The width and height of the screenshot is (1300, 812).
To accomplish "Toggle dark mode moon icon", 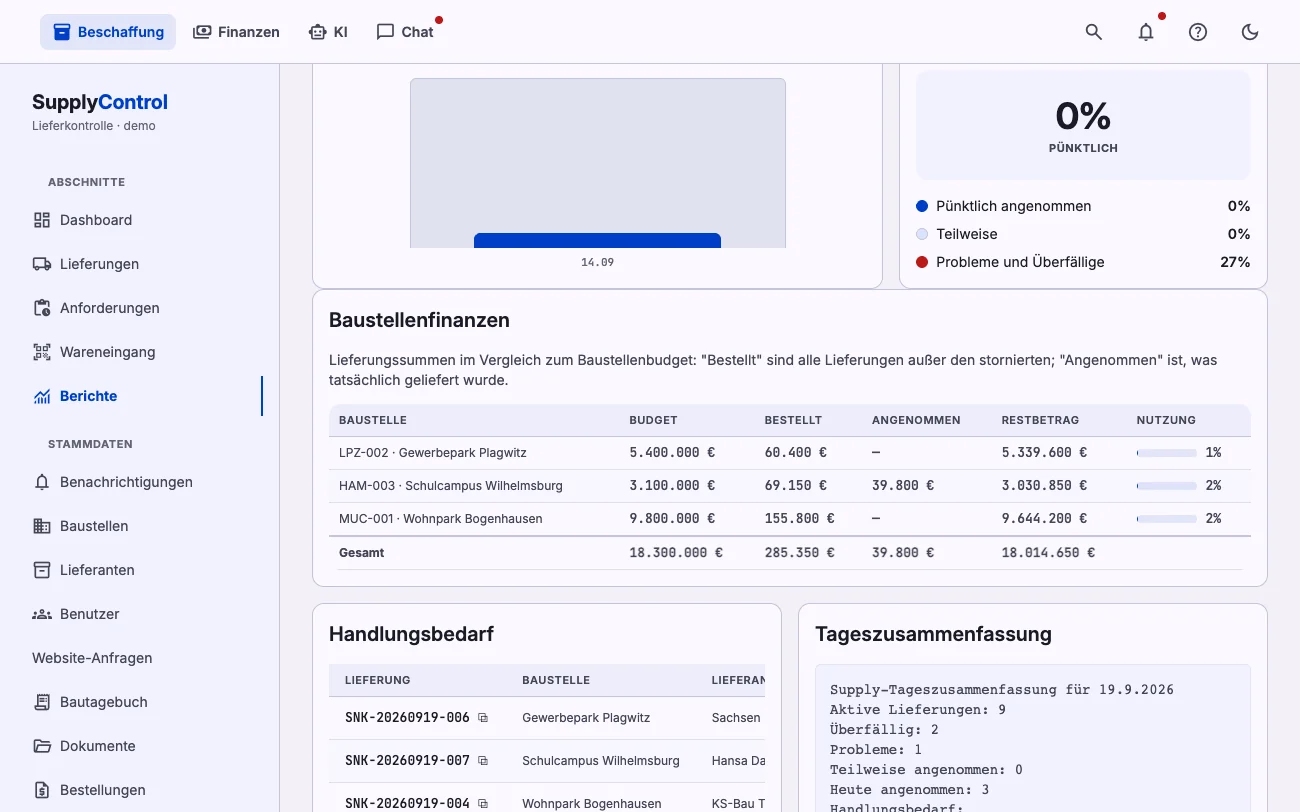I will pyautogui.click(x=1250, y=32).
